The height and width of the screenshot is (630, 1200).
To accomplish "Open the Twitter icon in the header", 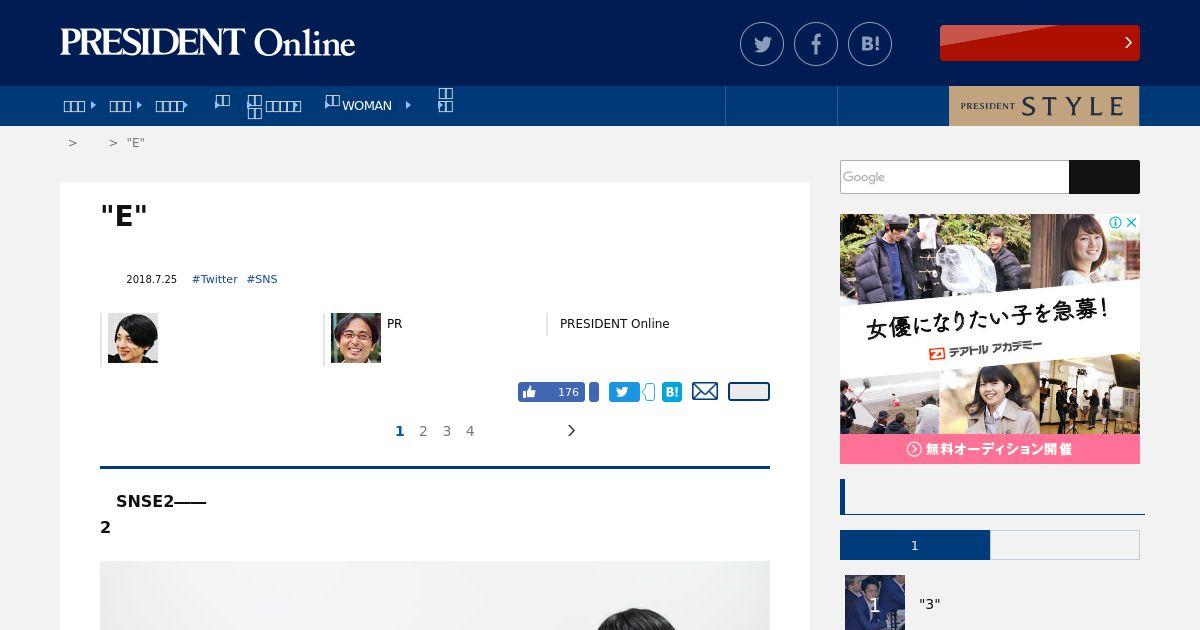I will [762, 44].
